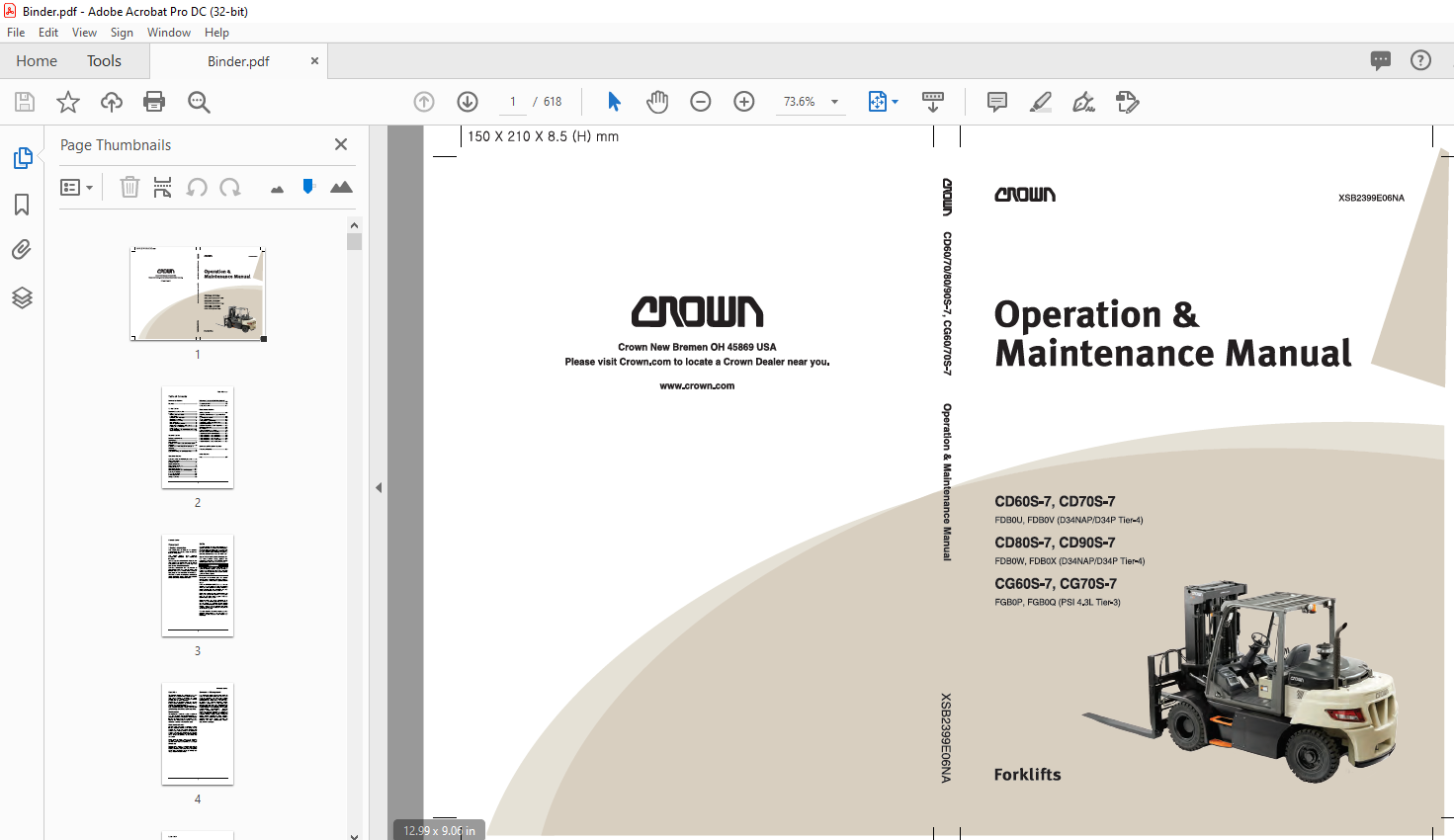Open the Edit menu
The height and width of the screenshot is (840, 1454).
48,33
